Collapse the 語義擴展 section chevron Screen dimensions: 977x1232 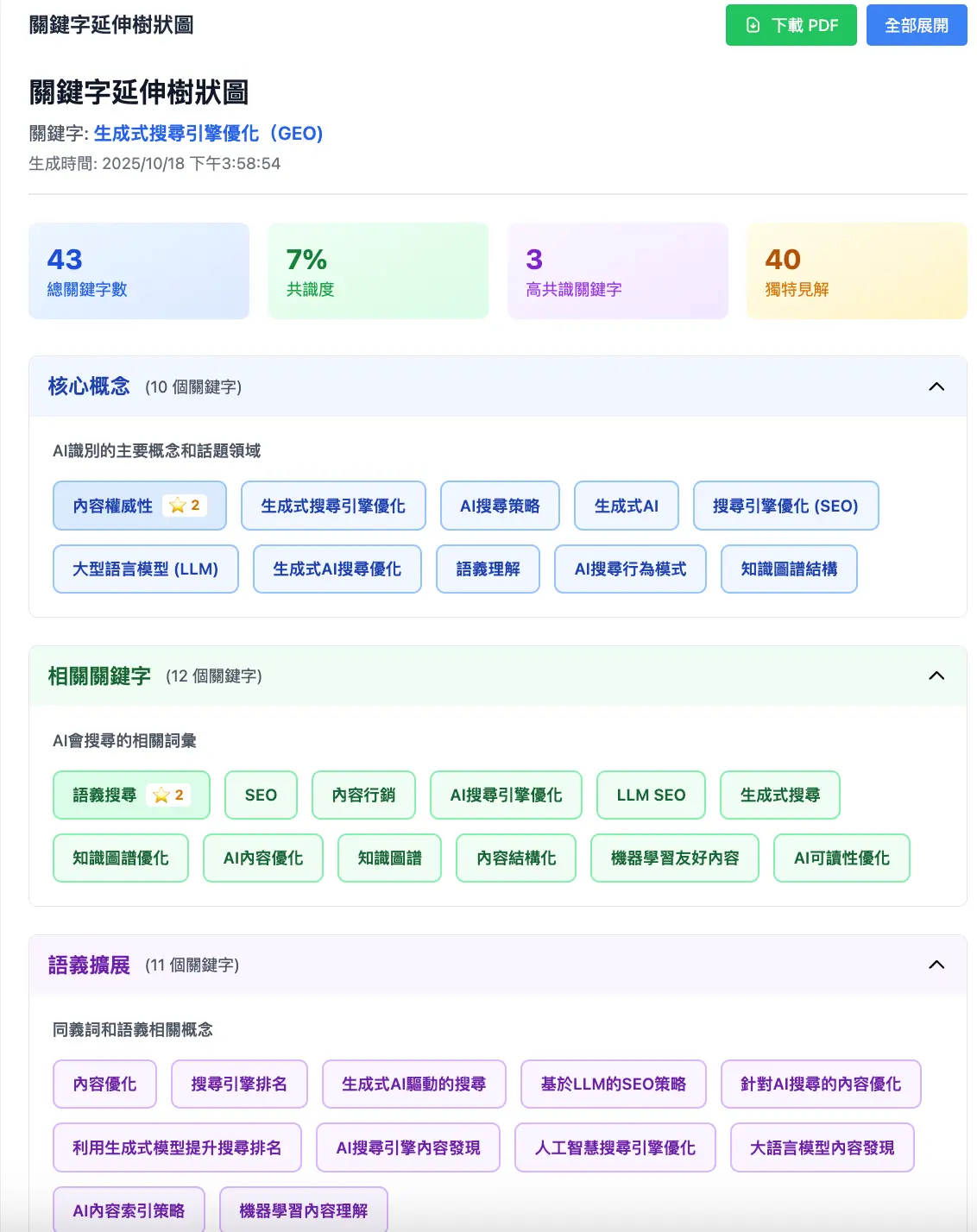pyautogui.click(x=936, y=965)
